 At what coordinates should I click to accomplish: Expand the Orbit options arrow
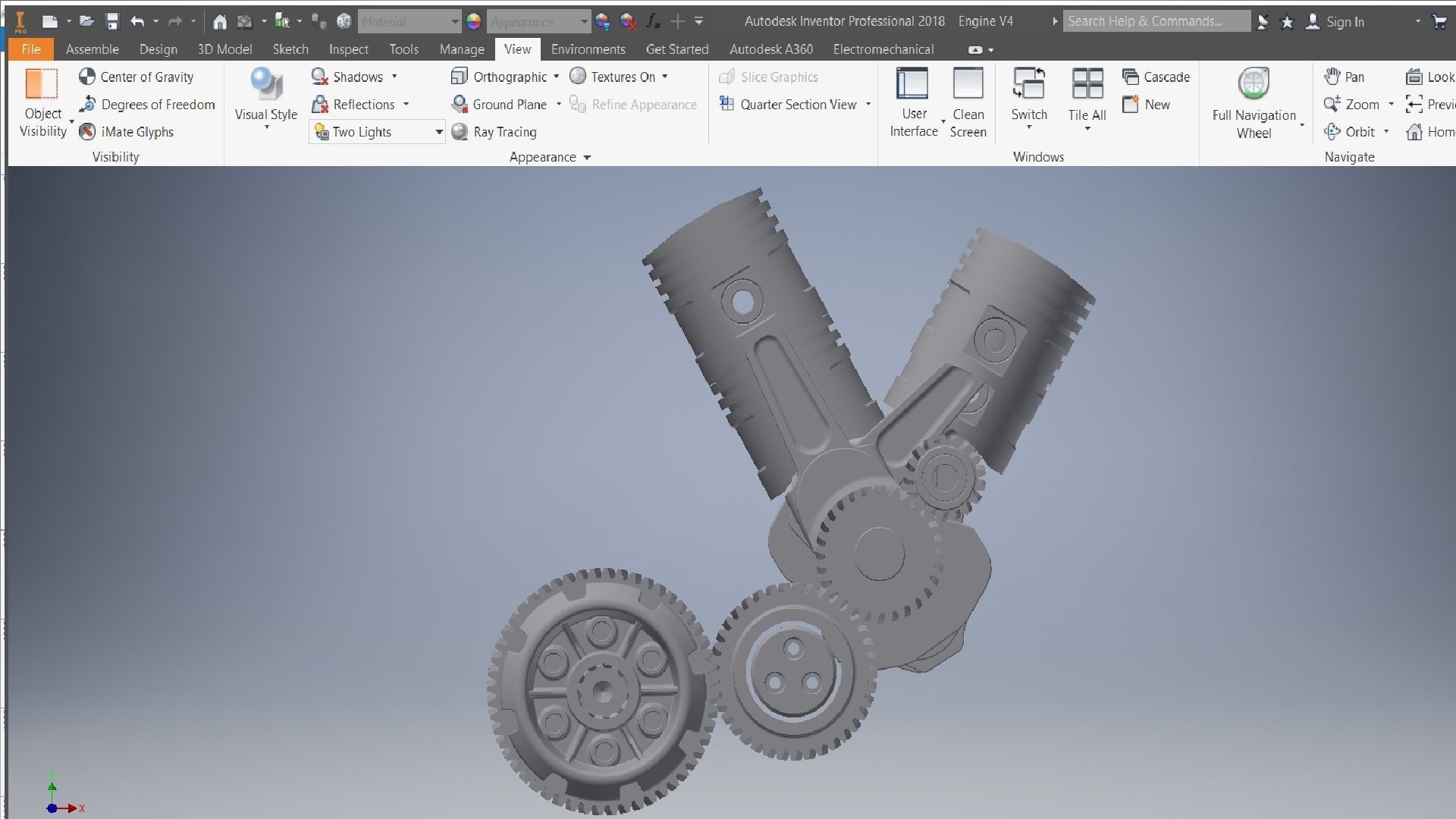[x=1386, y=131]
